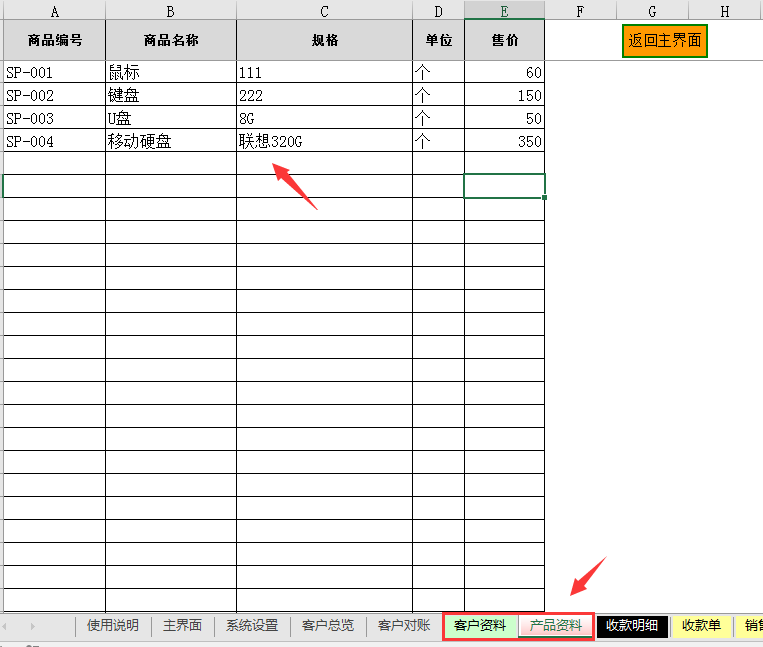Grab the fill handle of the selected cell
The image size is (763, 647).
tap(545, 198)
